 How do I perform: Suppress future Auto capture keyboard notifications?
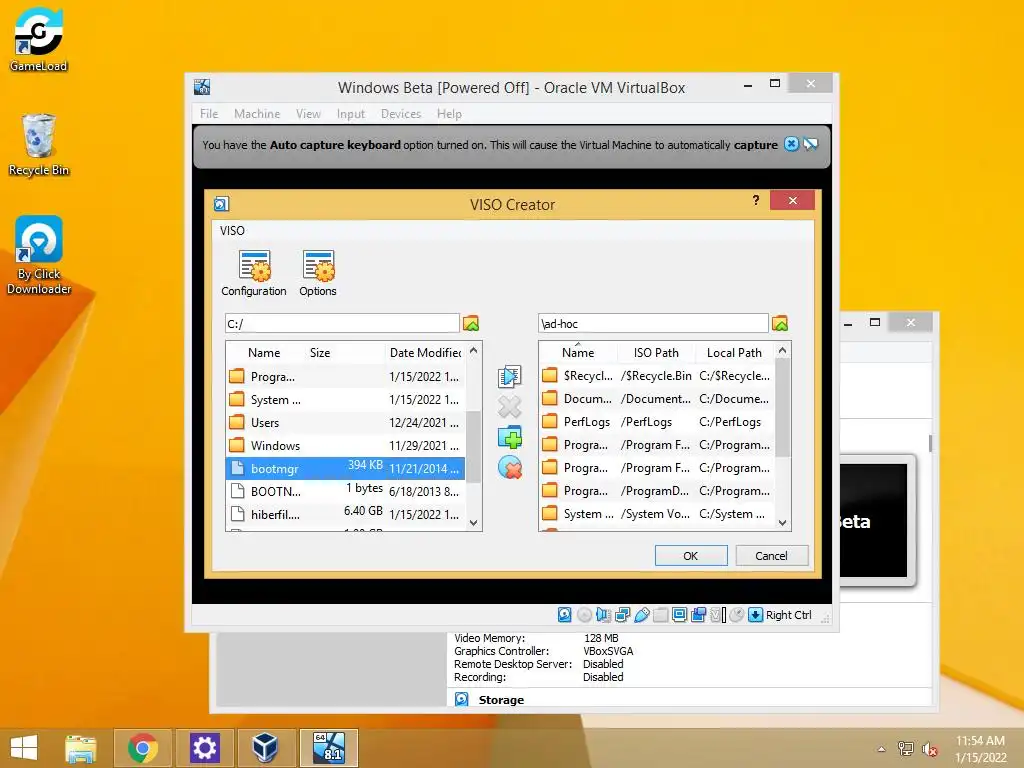(x=810, y=144)
